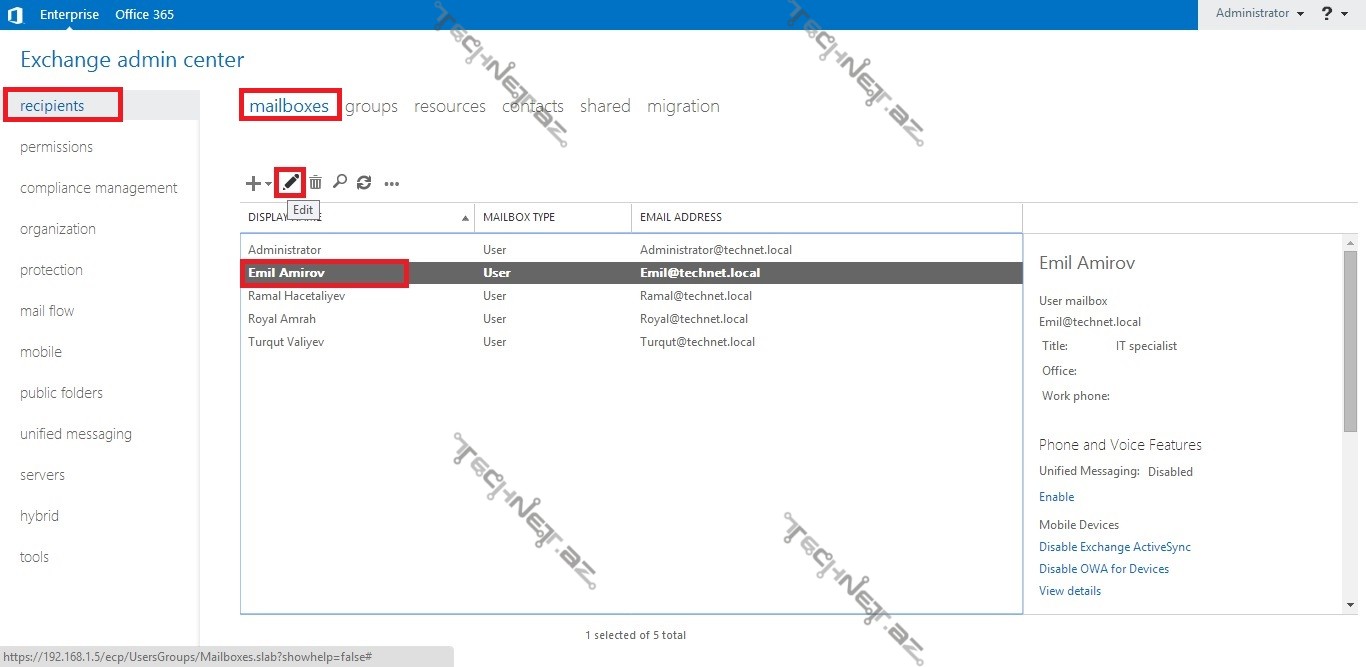Sort by the Display Name column header
1366x667 pixels.
[357, 217]
